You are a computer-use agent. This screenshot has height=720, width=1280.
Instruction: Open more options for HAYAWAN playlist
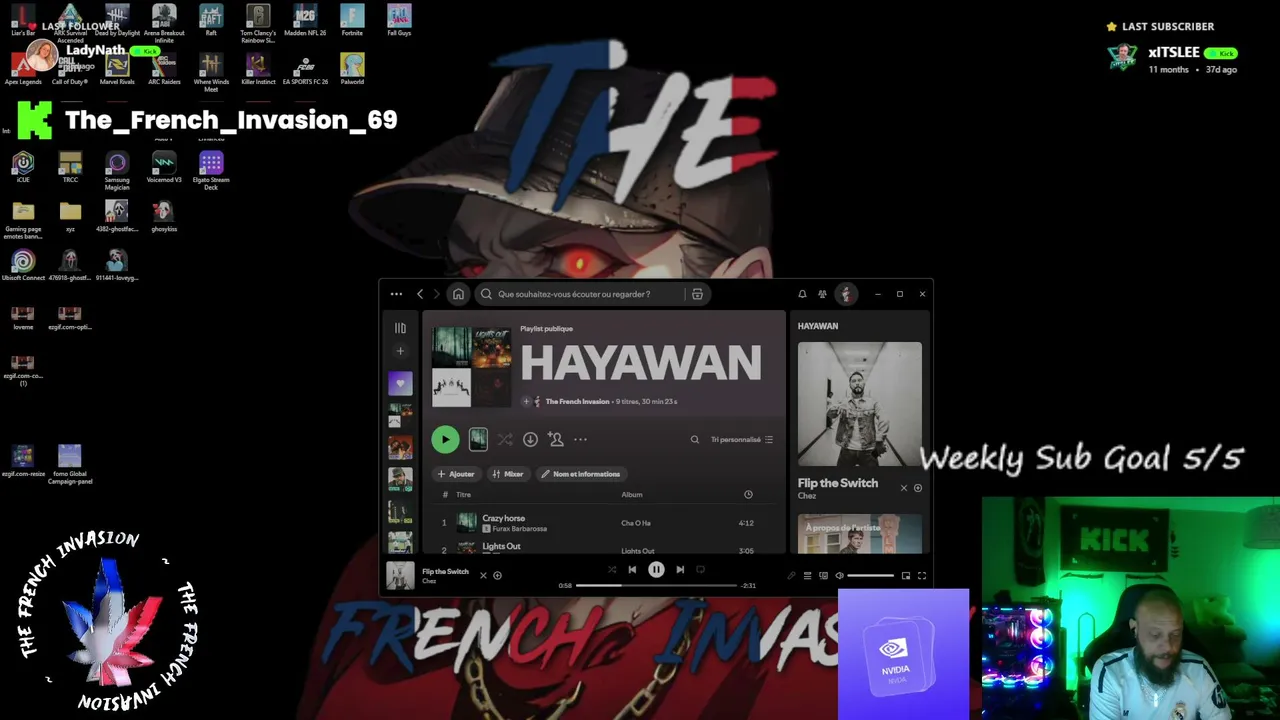(580, 440)
